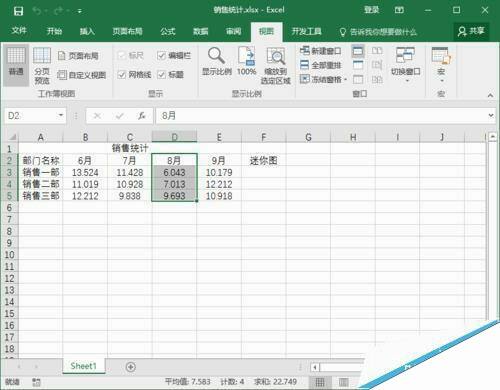Click the Sheet1 tab

[x=83, y=366]
